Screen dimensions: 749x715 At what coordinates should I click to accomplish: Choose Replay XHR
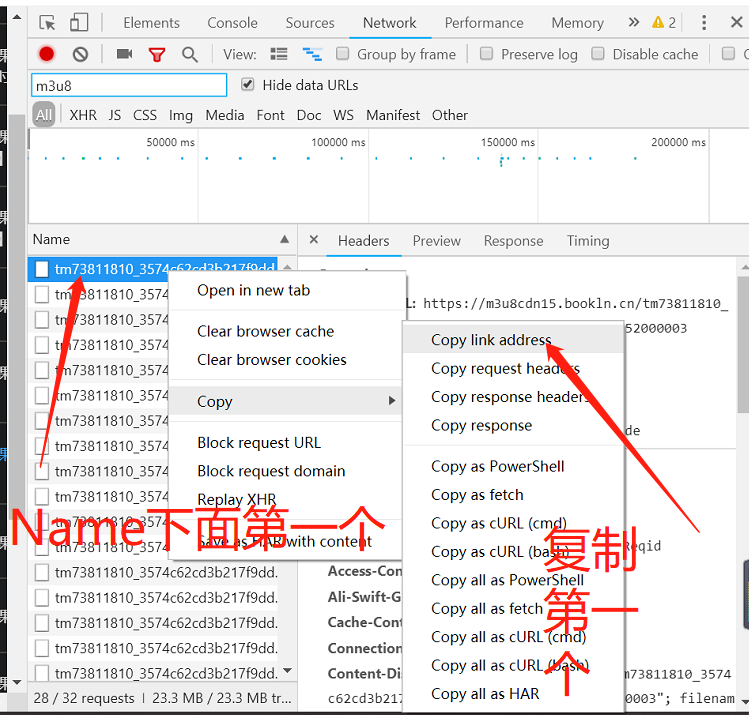pos(288,499)
